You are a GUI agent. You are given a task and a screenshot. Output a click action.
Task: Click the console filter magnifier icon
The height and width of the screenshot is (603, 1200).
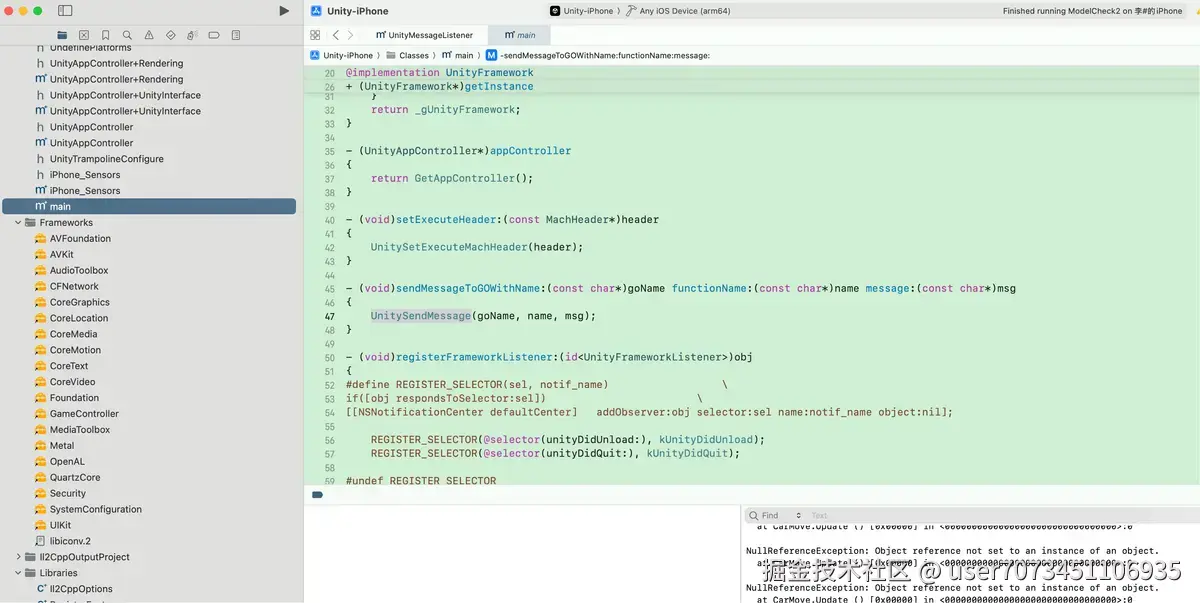click(753, 515)
